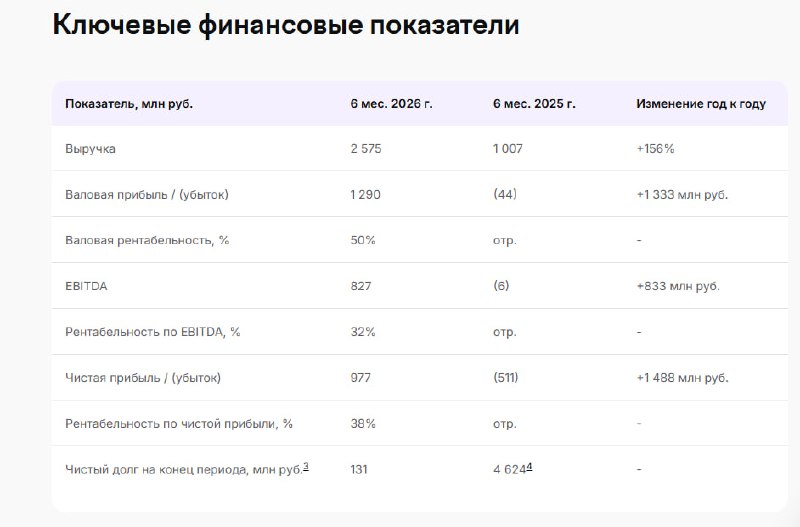The height and width of the screenshot is (527, 800).
Task: Click EBITDA value '827'
Action: pos(361,286)
